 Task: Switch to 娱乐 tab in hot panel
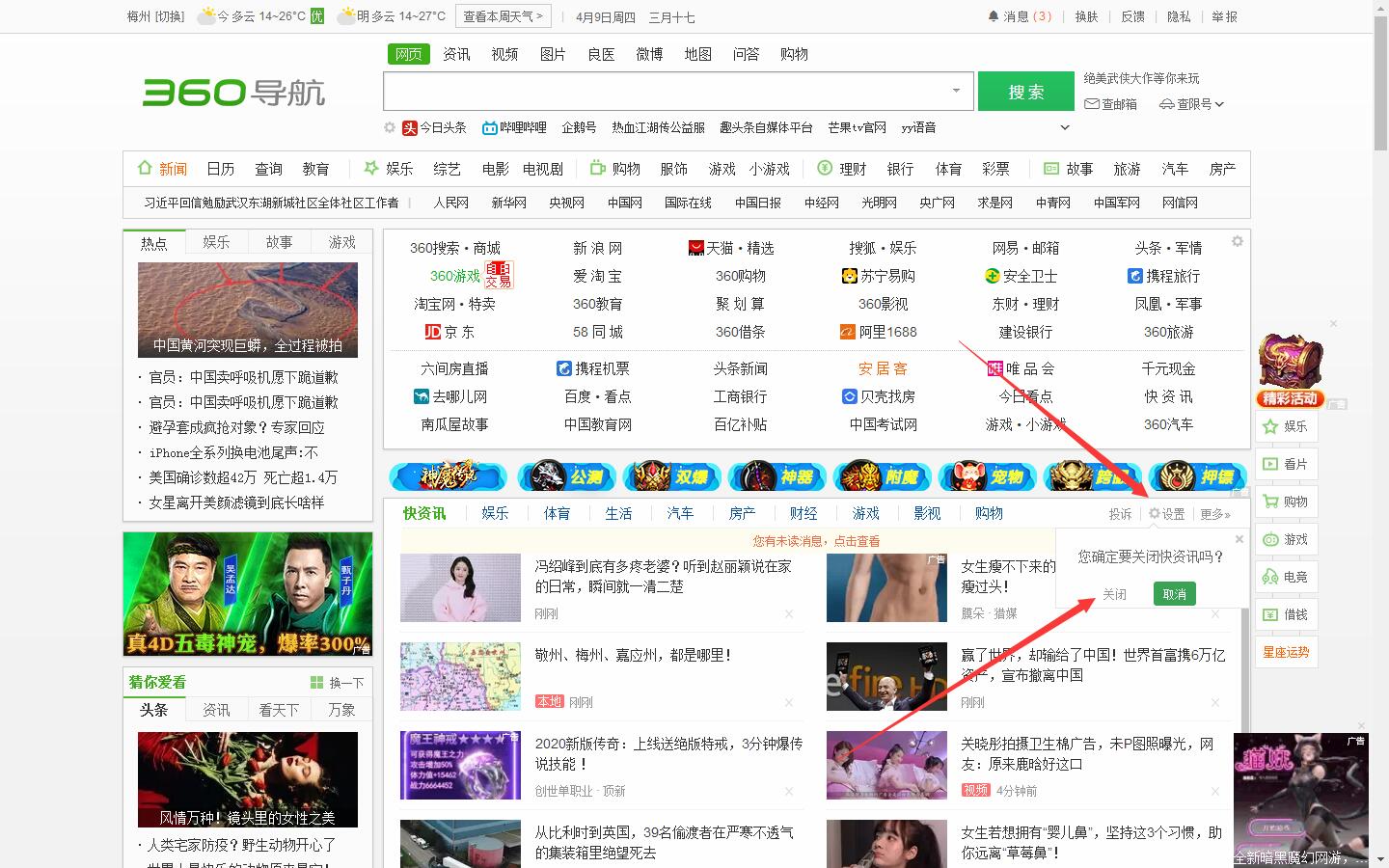[216, 242]
